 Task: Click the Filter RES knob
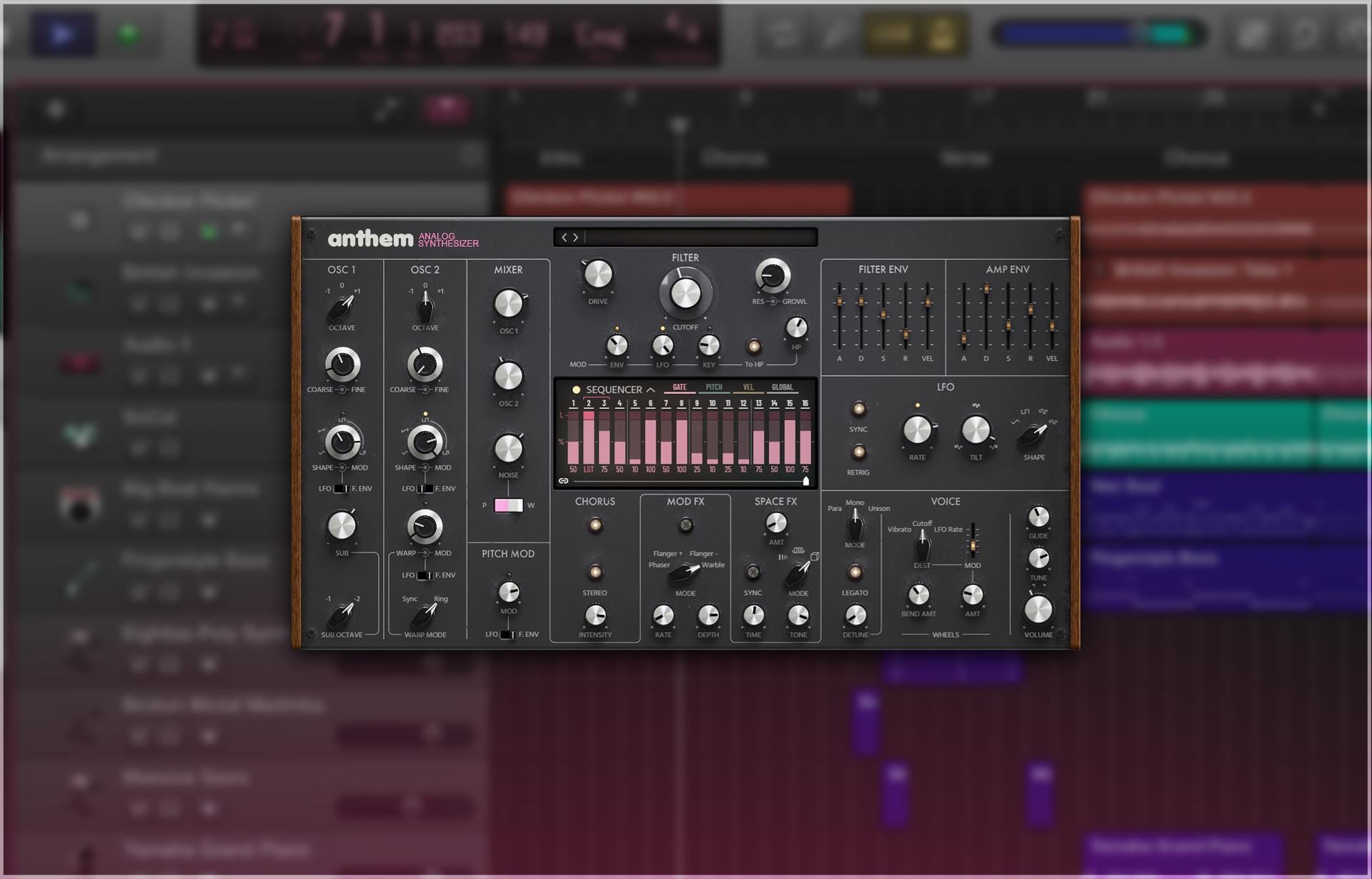pos(772,275)
